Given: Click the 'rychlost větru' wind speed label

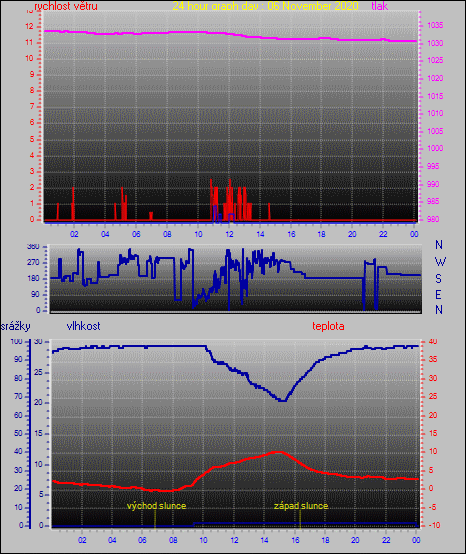Looking at the screenshot, I should pyautogui.click(x=66, y=6).
